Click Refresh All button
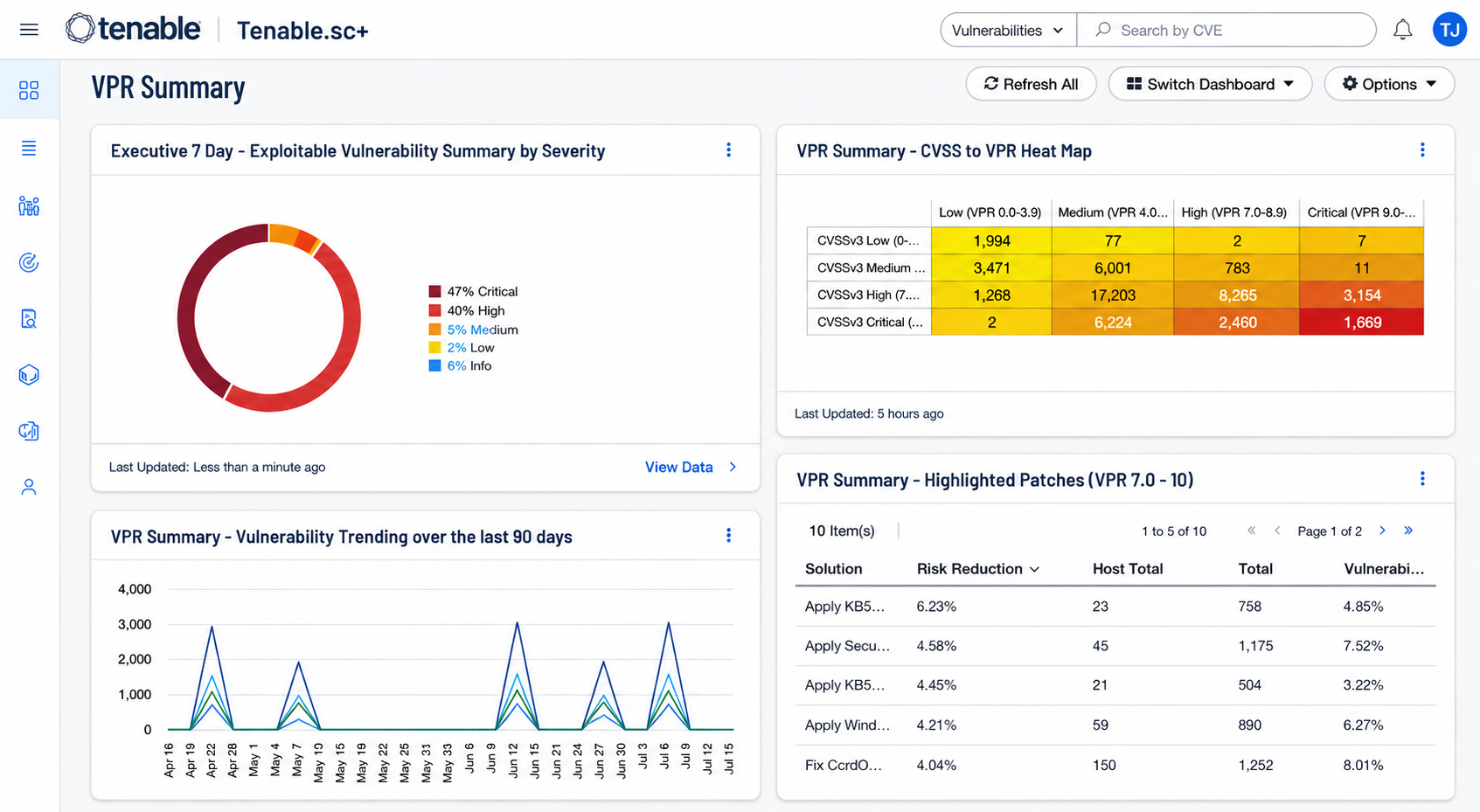The width and height of the screenshot is (1480, 812). (1031, 84)
